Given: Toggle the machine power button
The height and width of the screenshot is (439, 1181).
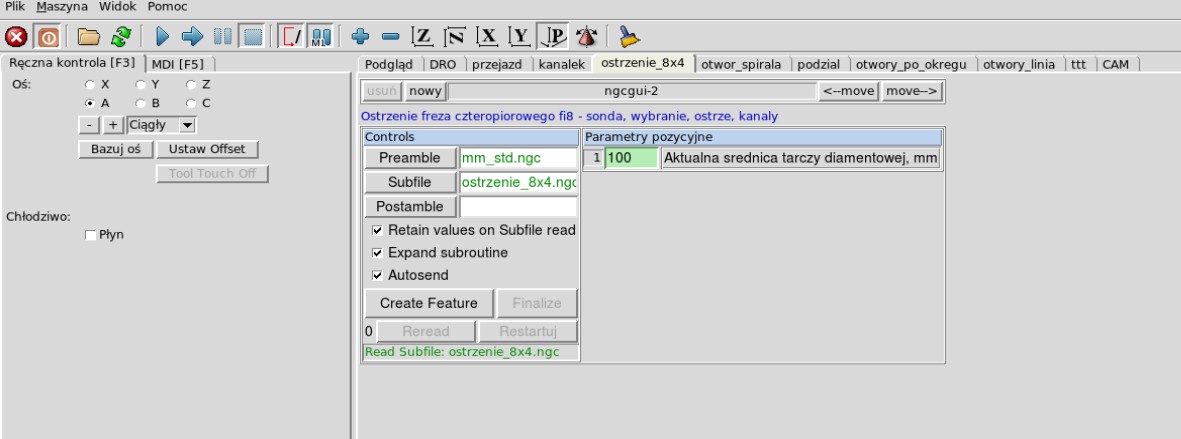Looking at the screenshot, I should point(47,36).
